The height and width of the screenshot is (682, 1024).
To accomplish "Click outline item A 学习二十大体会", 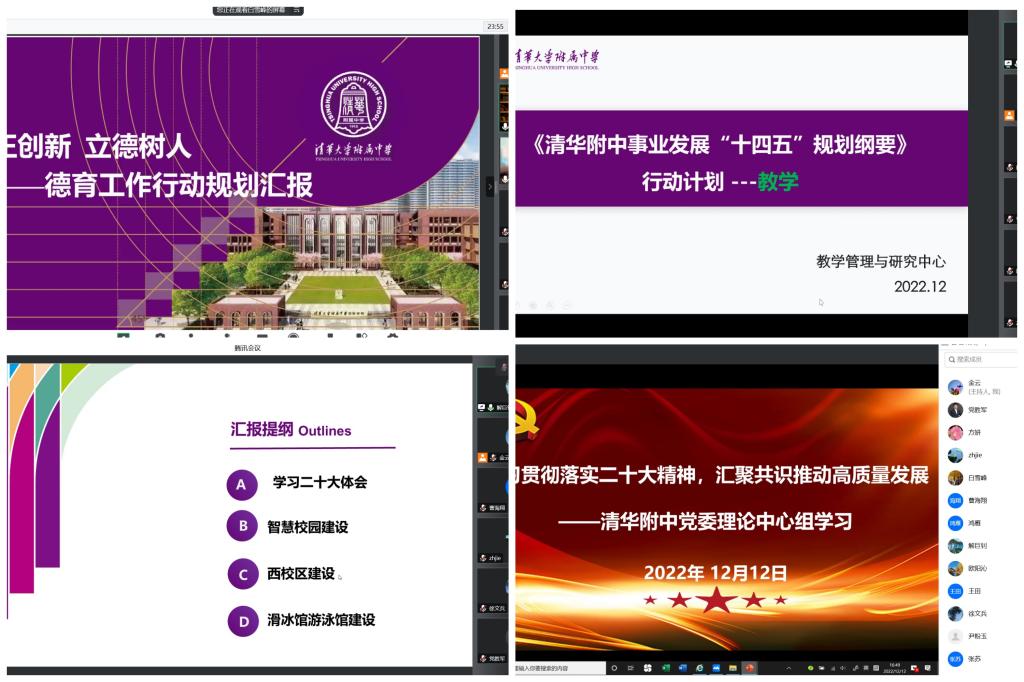I will click(x=319, y=482).
